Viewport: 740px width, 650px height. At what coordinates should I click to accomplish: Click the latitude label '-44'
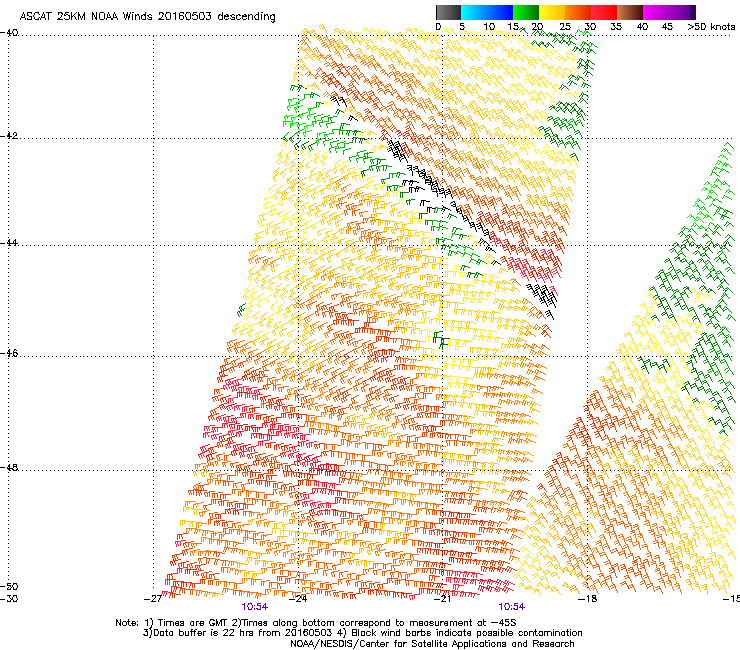(x=9, y=243)
